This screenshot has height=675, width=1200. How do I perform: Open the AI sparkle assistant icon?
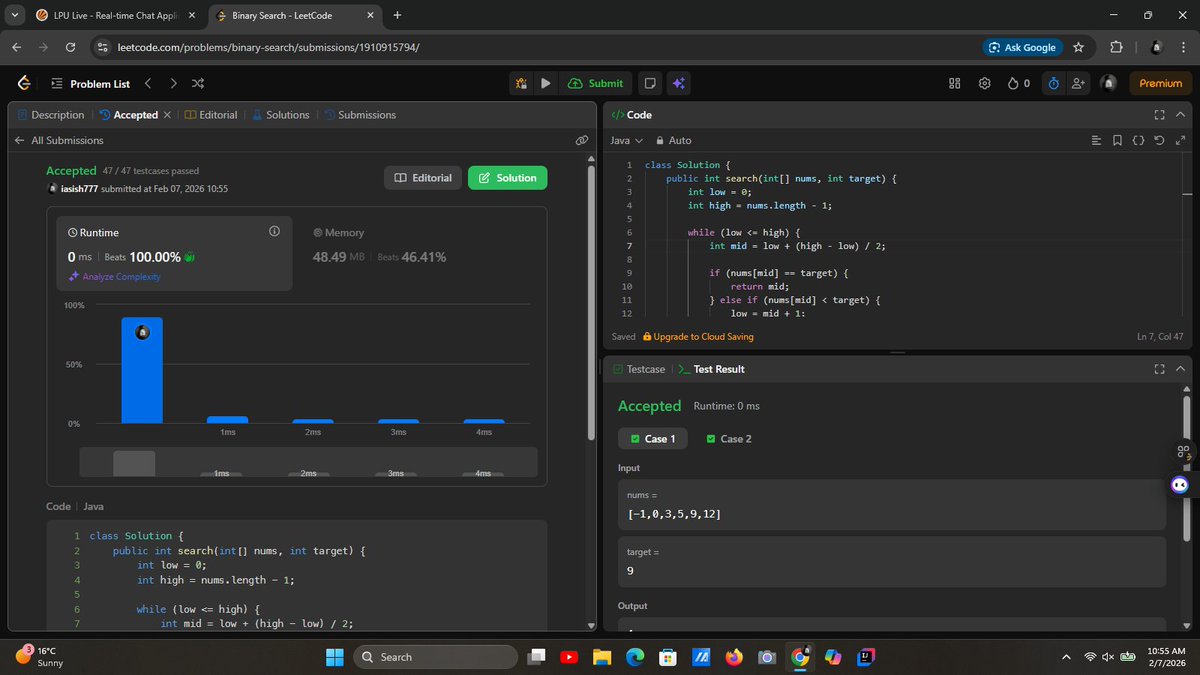pyautogui.click(x=678, y=84)
